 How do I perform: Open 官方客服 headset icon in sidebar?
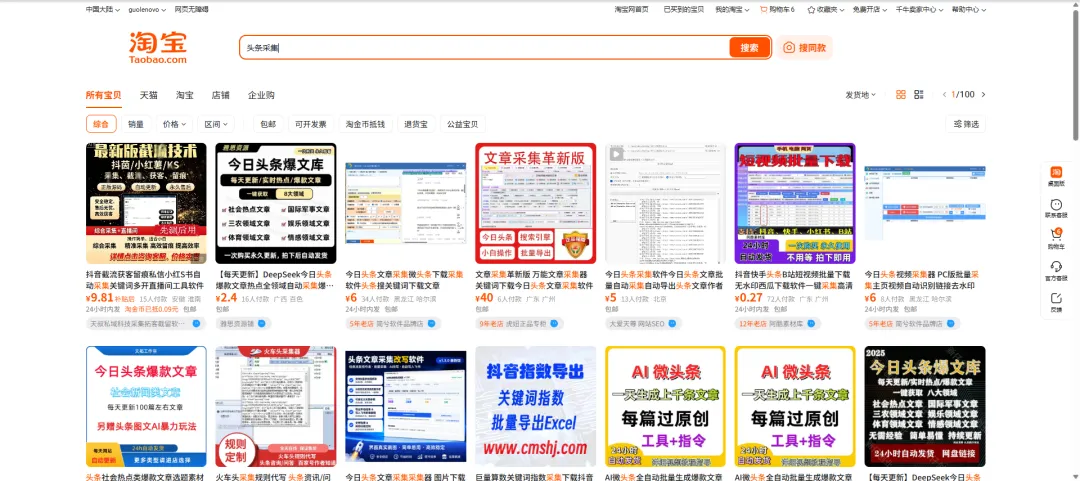(x=1056, y=271)
